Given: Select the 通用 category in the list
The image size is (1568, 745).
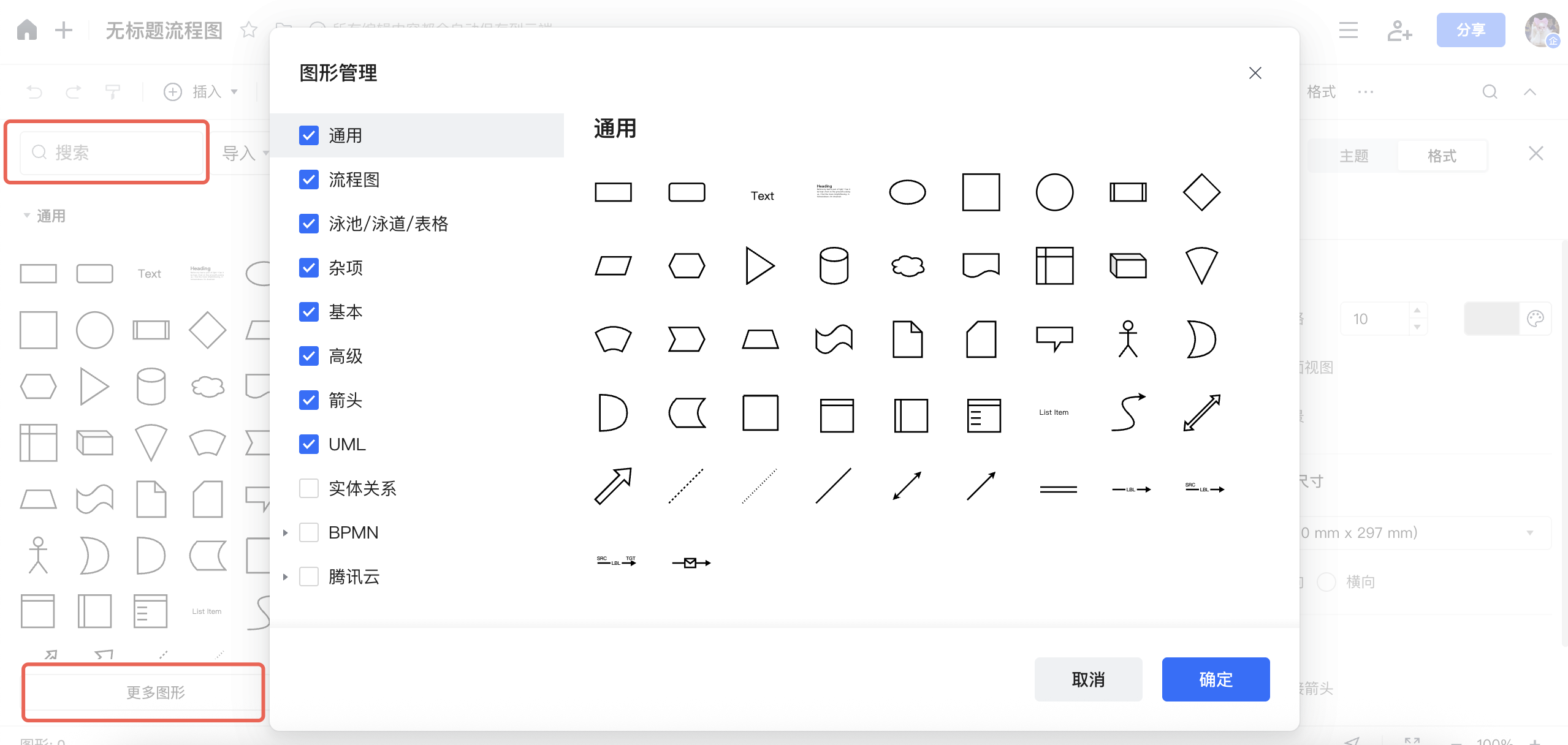Looking at the screenshot, I should tap(346, 135).
